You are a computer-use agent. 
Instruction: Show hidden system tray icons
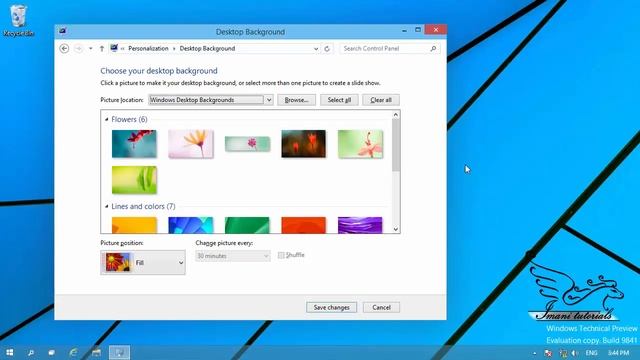coord(535,353)
